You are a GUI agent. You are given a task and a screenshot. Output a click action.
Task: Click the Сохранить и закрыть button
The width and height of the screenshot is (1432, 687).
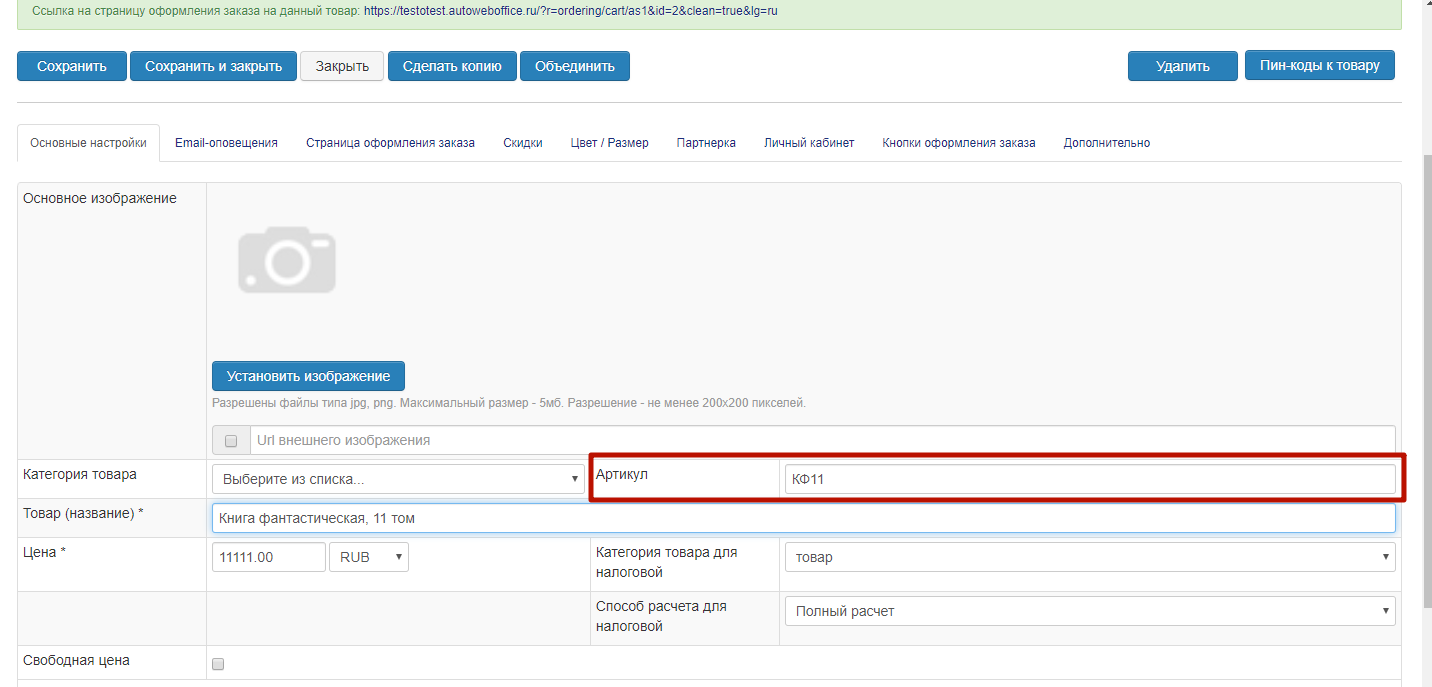click(213, 66)
